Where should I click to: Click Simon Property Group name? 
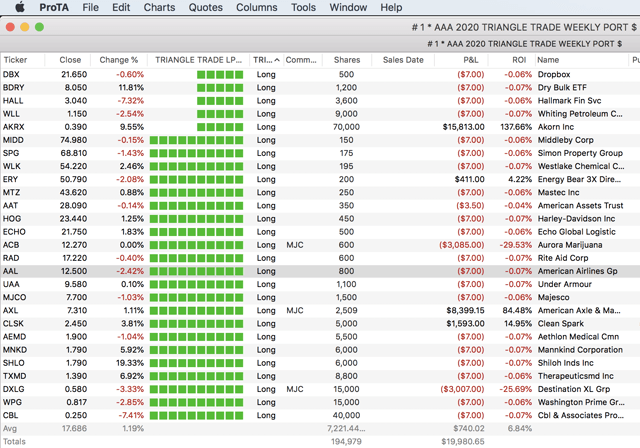(580, 153)
